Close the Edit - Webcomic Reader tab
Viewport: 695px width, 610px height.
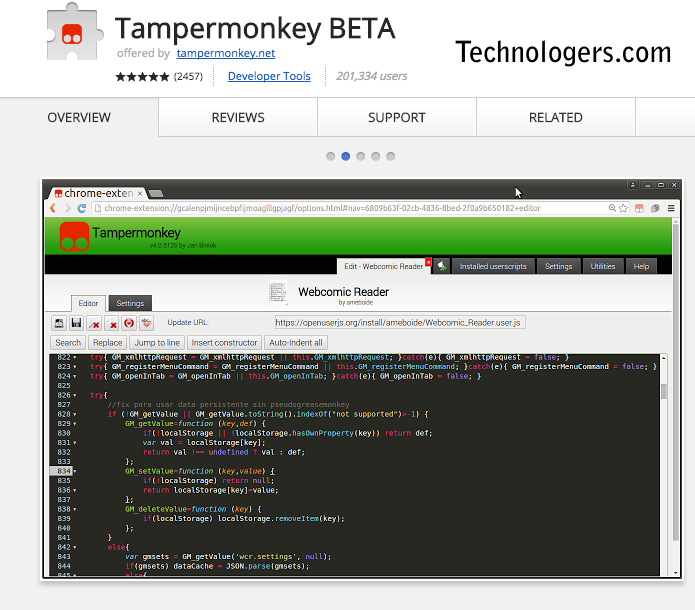(428, 262)
